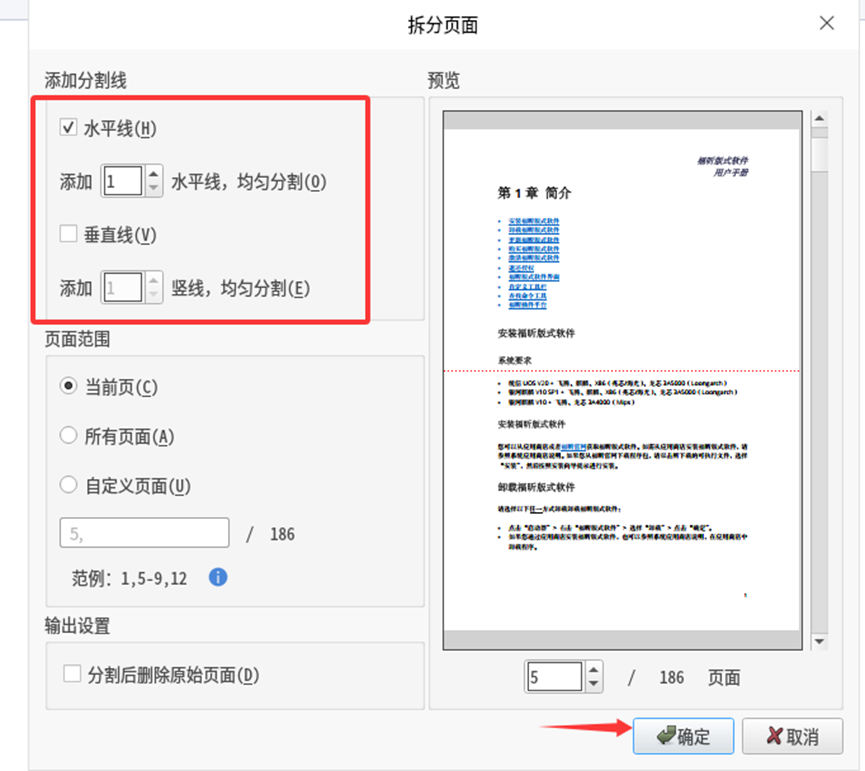Click the custom page range input field
Screen dimensions: 865x771
tap(144, 534)
